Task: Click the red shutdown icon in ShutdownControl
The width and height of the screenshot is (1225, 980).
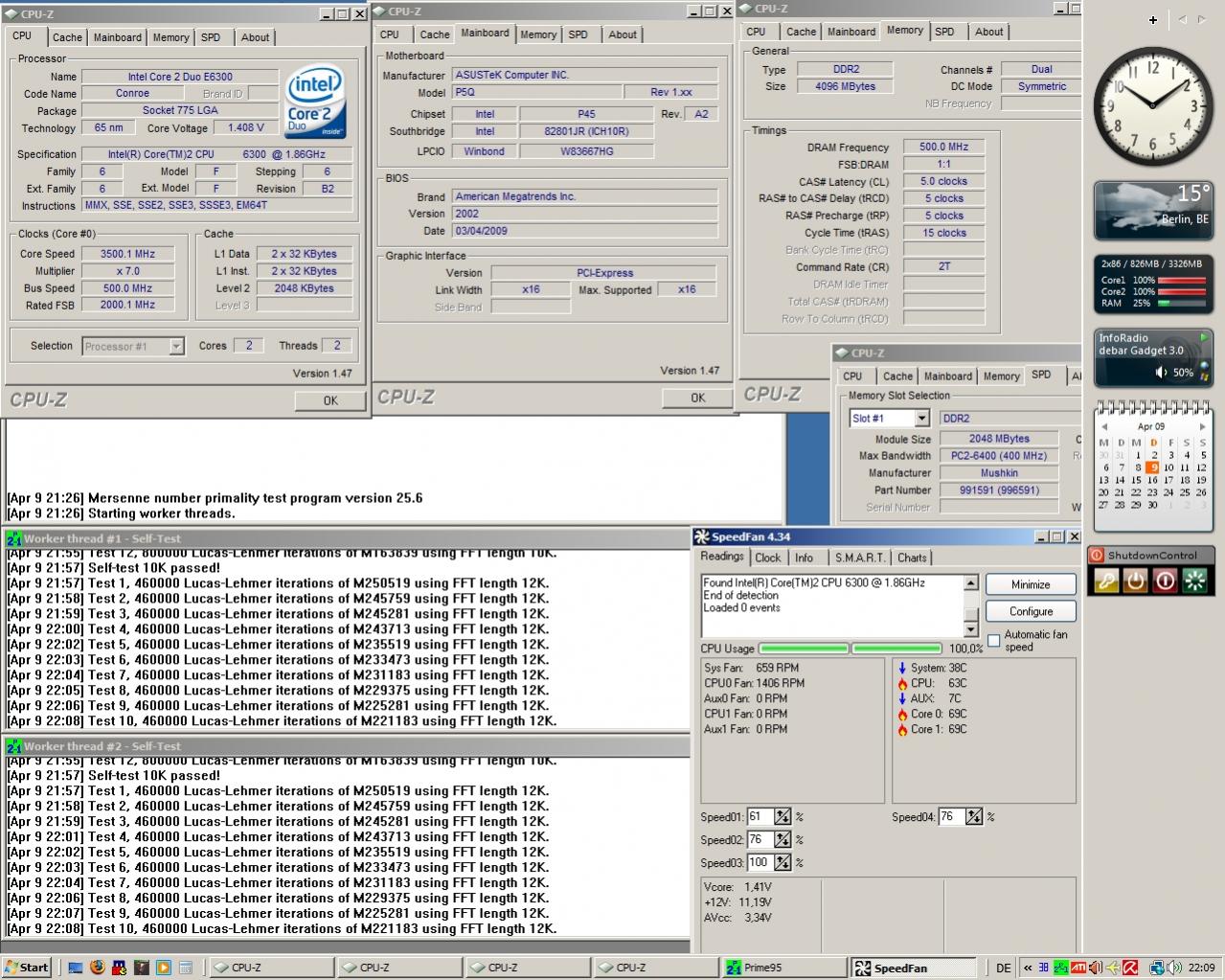Action: [x=1165, y=580]
